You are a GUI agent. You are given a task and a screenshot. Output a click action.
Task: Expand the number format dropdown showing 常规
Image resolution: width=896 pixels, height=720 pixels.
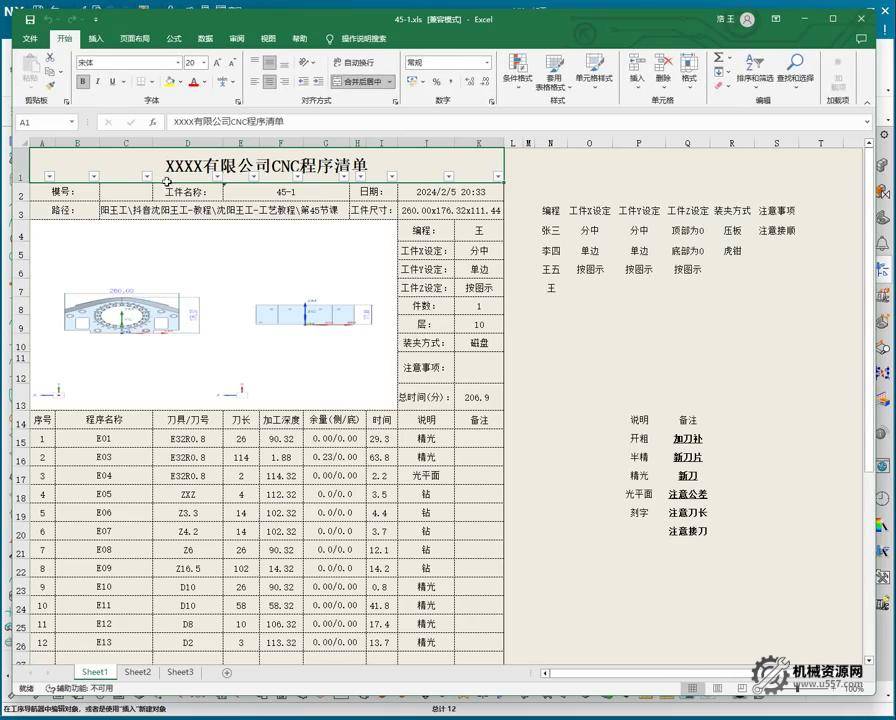point(487,62)
